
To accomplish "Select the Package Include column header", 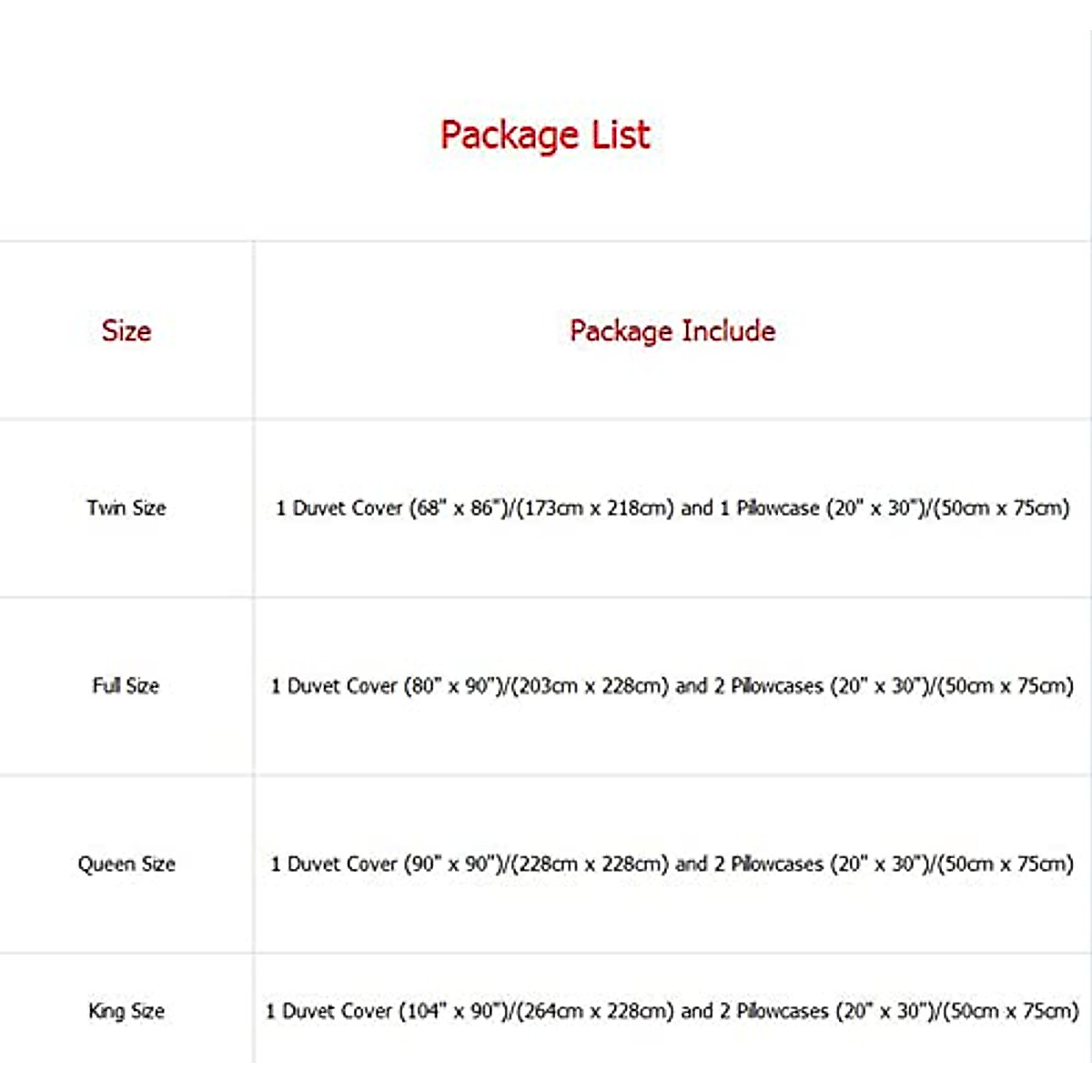I will (672, 331).
